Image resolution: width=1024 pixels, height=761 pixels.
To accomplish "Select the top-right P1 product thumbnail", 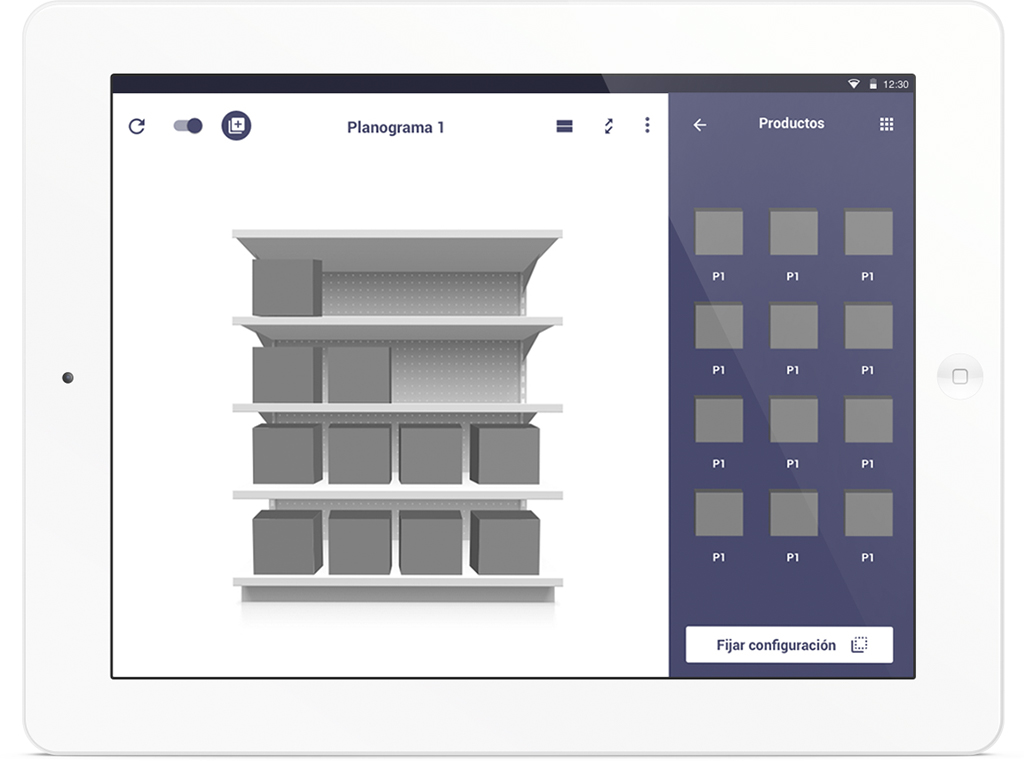I will (868, 232).
